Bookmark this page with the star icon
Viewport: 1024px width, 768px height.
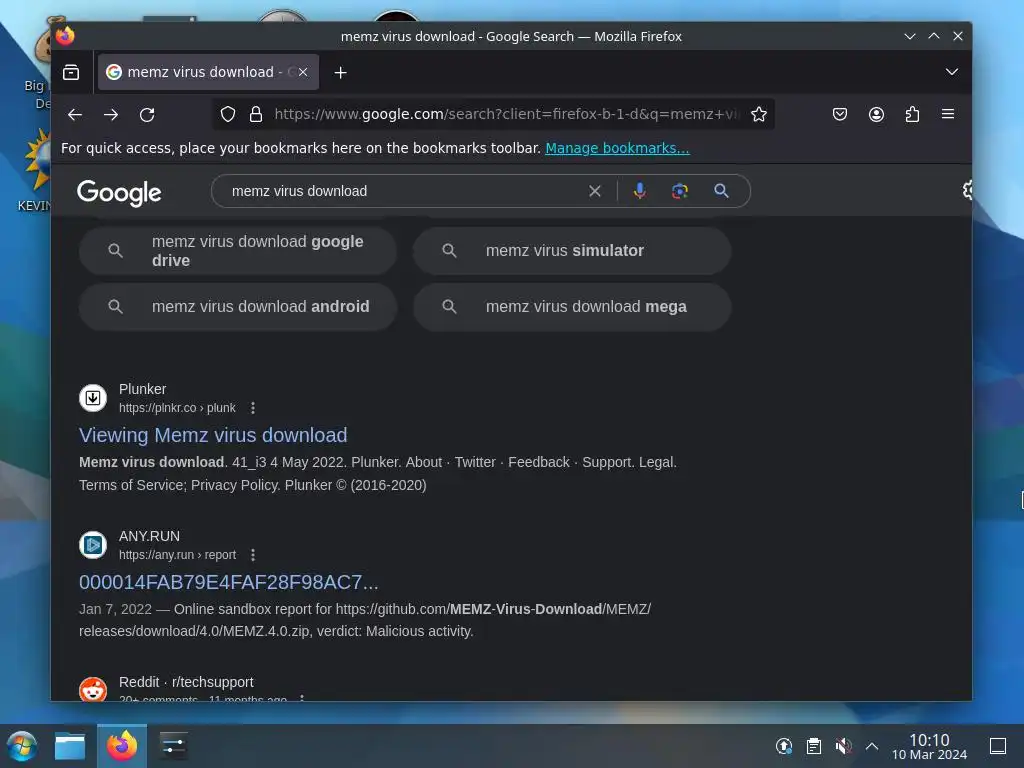pos(758,114)
